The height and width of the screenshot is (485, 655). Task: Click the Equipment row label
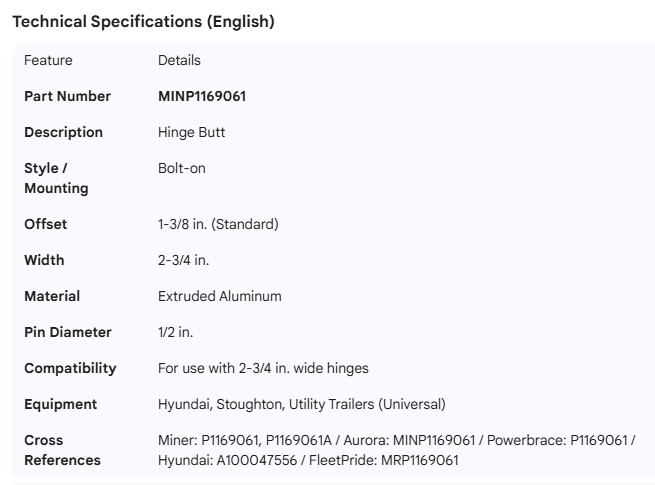[60, 404]
